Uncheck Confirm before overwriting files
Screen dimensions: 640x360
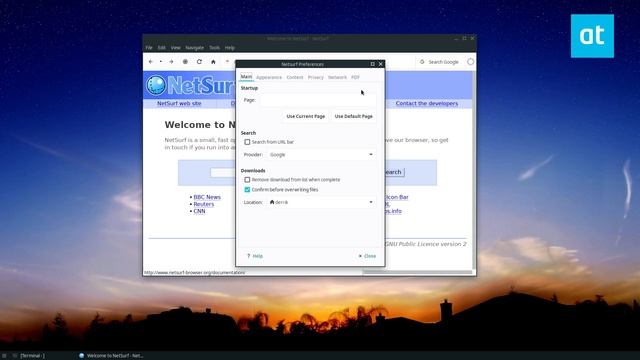[247, 189]
